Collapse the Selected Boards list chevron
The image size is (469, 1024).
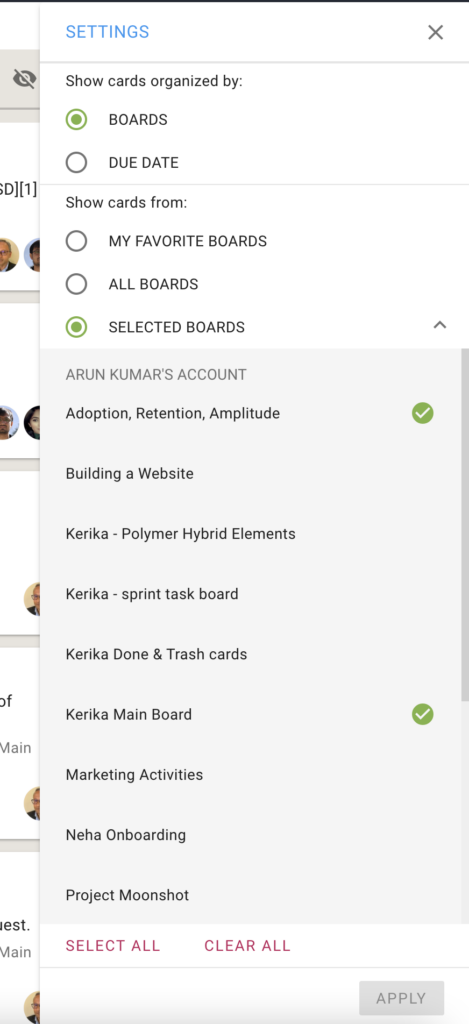click(440, 325)
